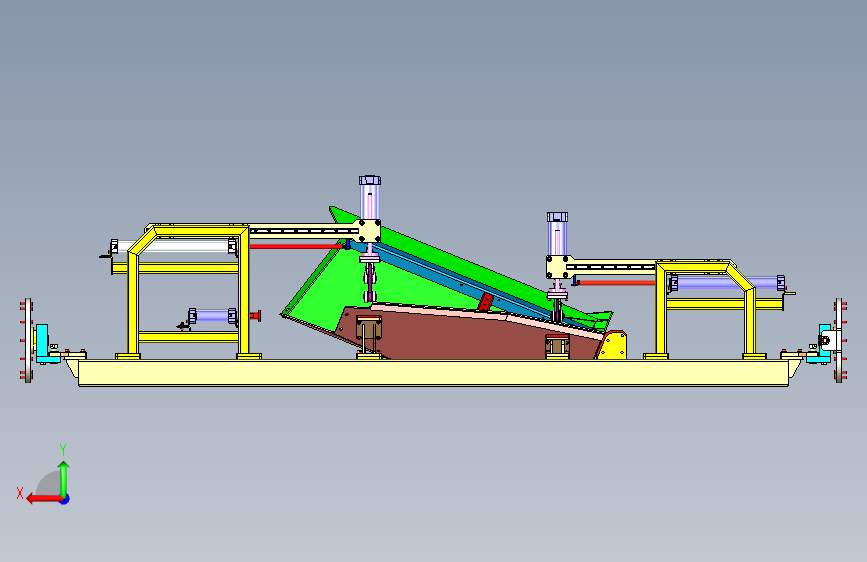
Task: Select the left slotted arm's square mounting plate
Action: coord(370,231)
